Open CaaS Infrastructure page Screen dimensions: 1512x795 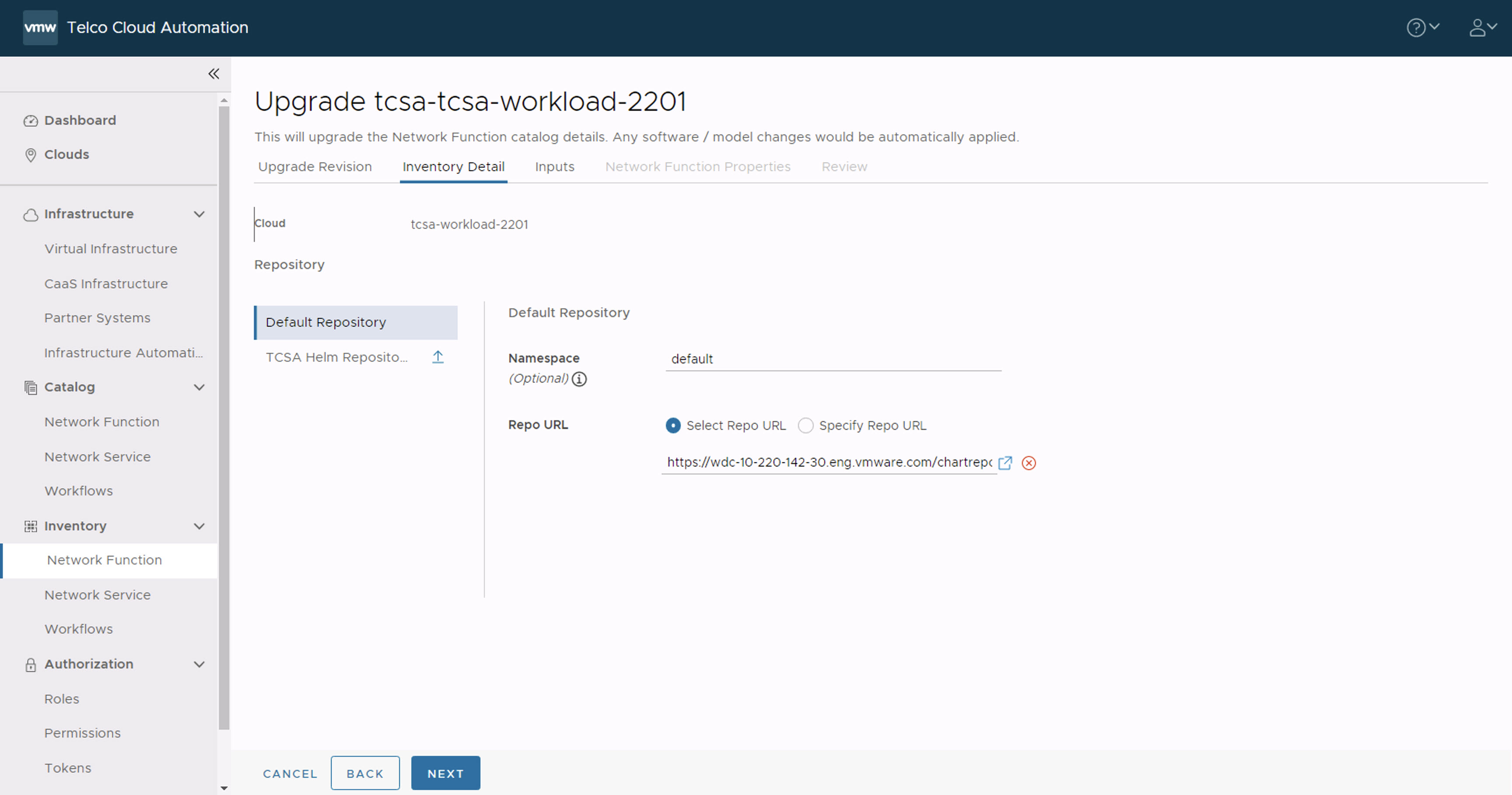coord(105,284)
